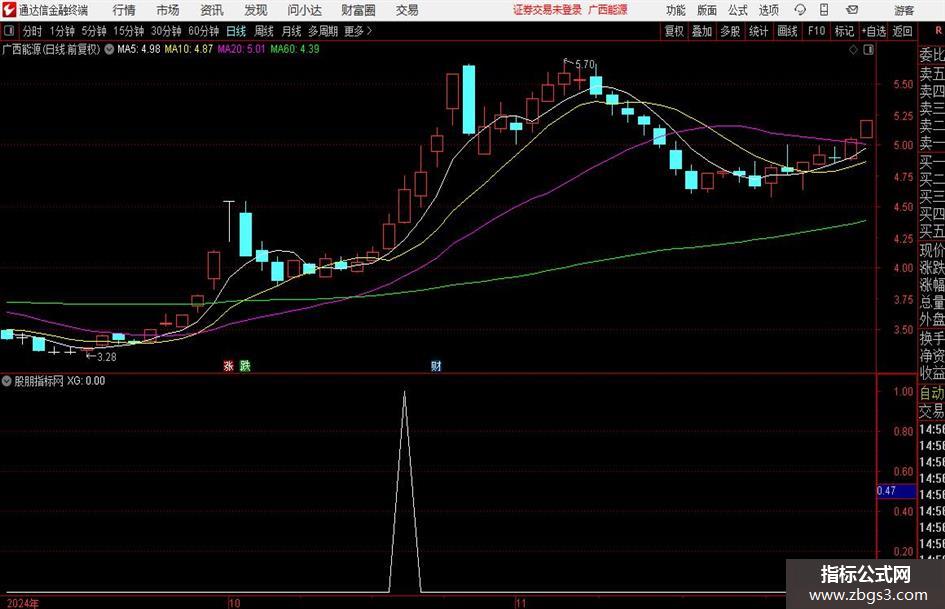Viewport: 945px width, 609px height.
Task: Click the 2024年 label on time axis
Action: click(x=23, y=603)
